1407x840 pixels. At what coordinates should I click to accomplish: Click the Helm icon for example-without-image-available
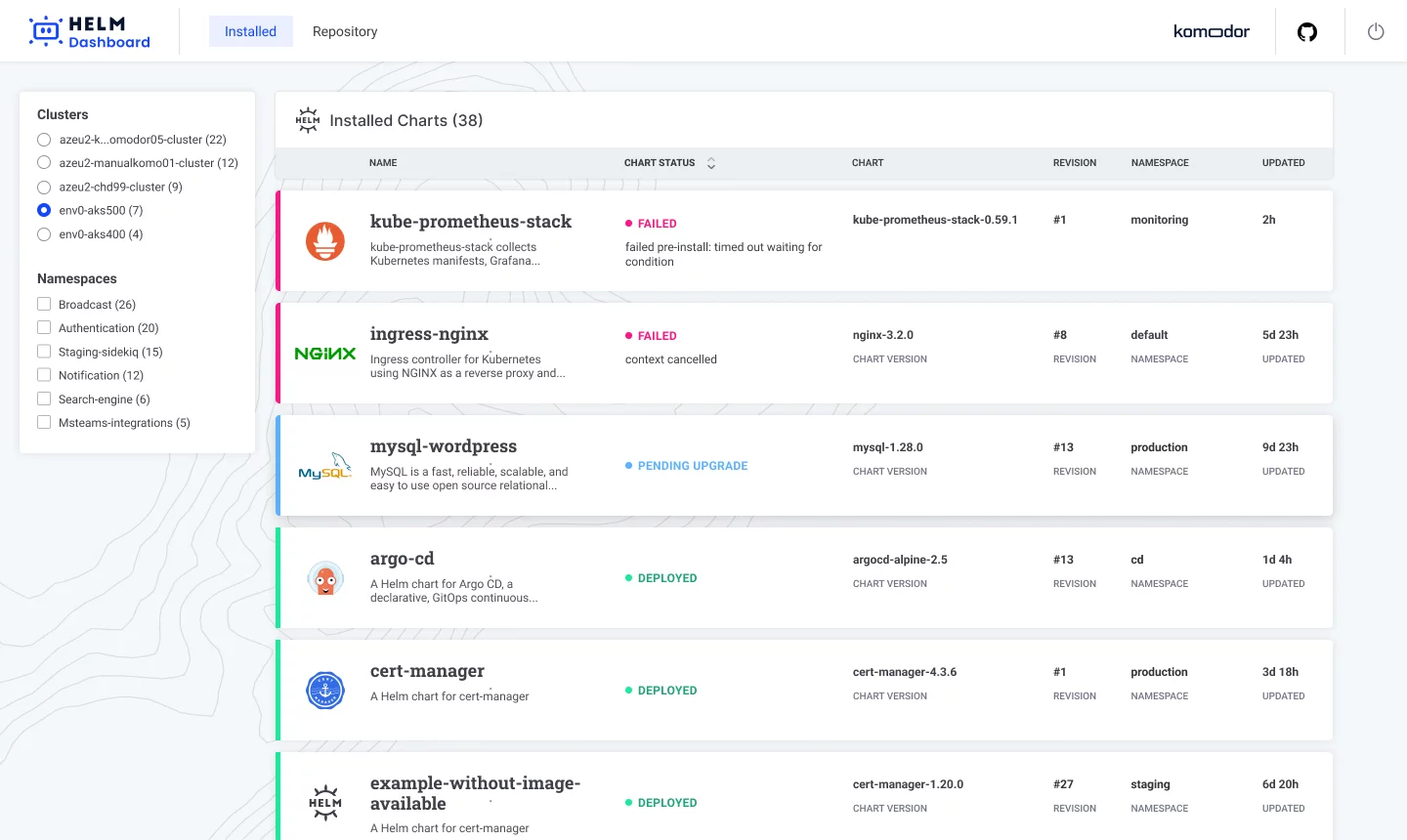[325, 803]
